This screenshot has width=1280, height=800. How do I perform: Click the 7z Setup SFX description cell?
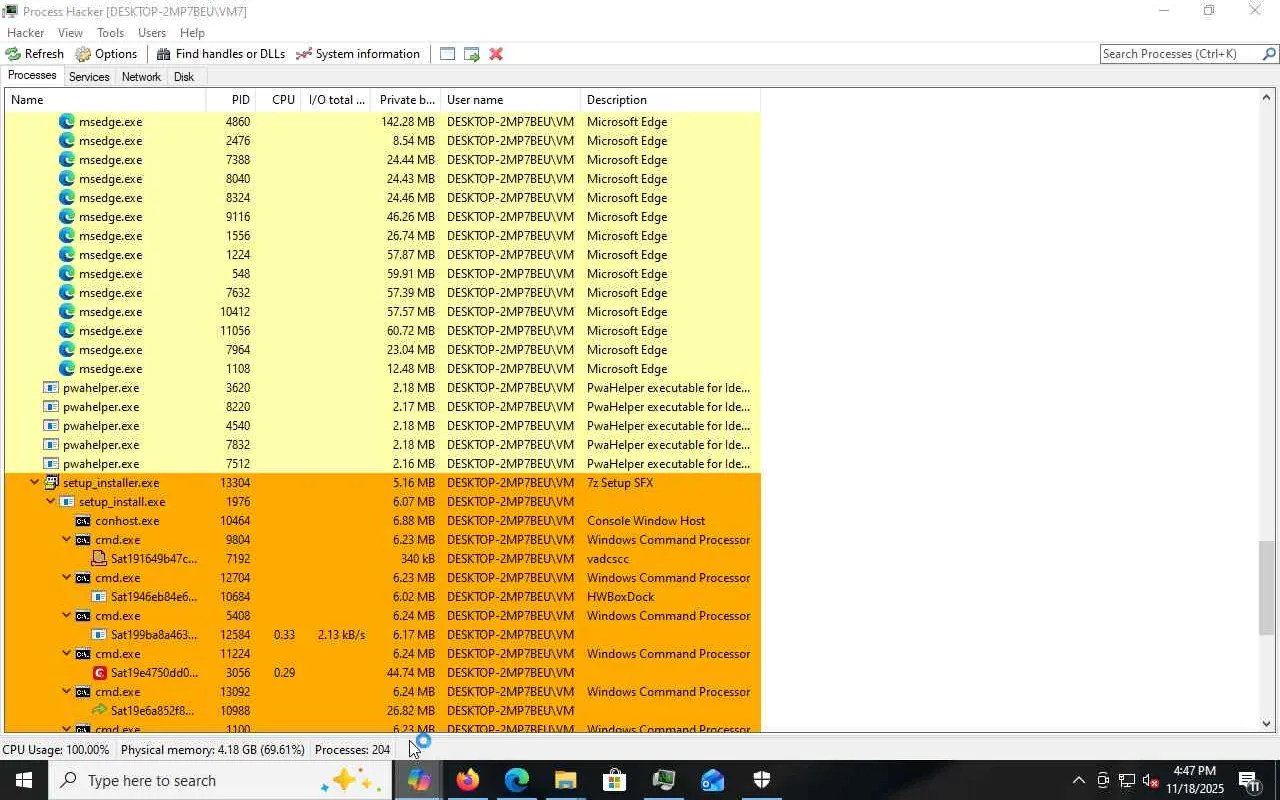click(620, 483)
